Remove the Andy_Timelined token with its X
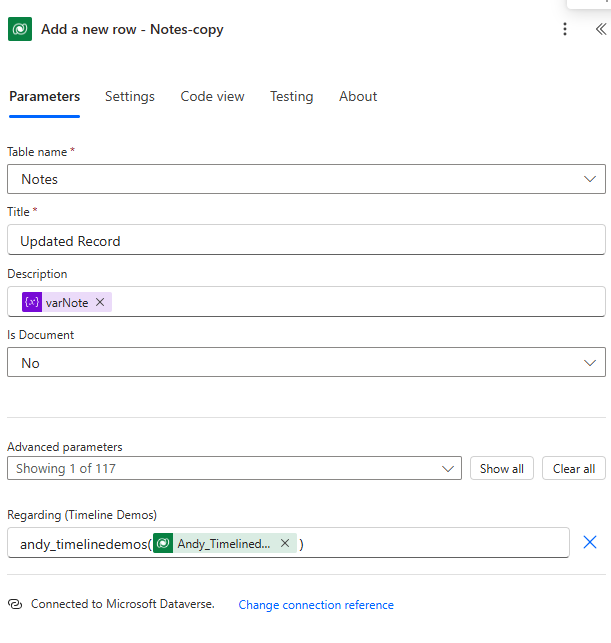This screenshot has width=611, height=643. [x=285, y=543]
